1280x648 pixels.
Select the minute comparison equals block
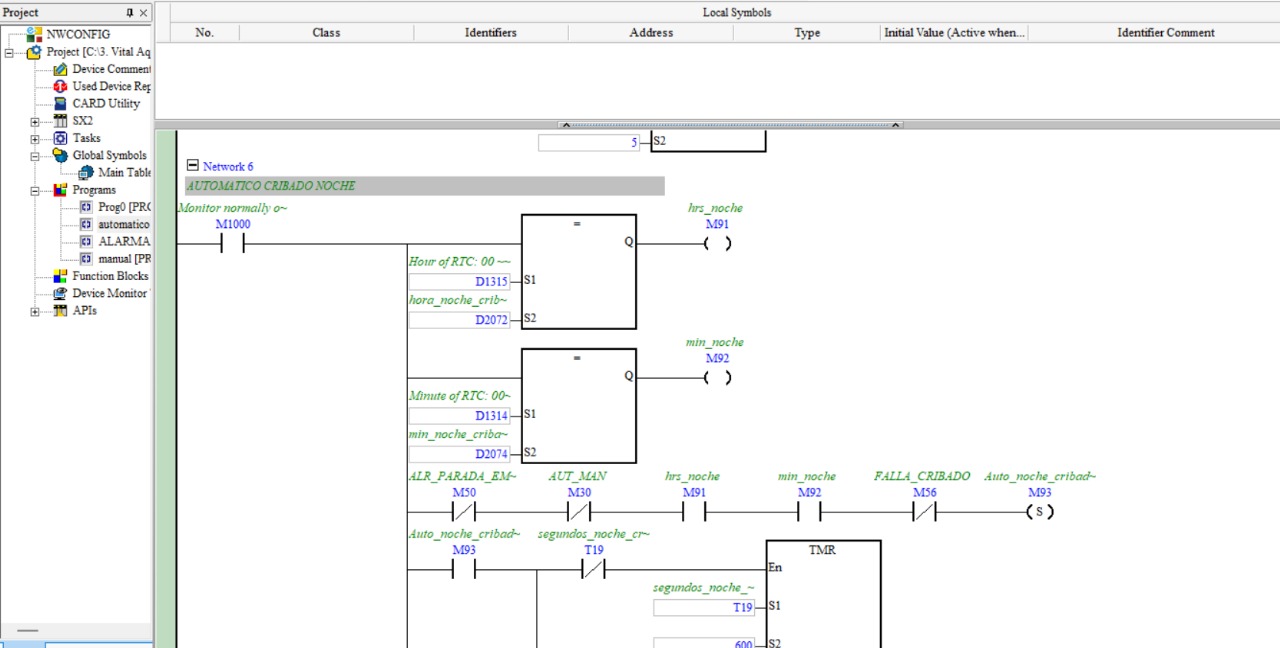coord(578,406)
